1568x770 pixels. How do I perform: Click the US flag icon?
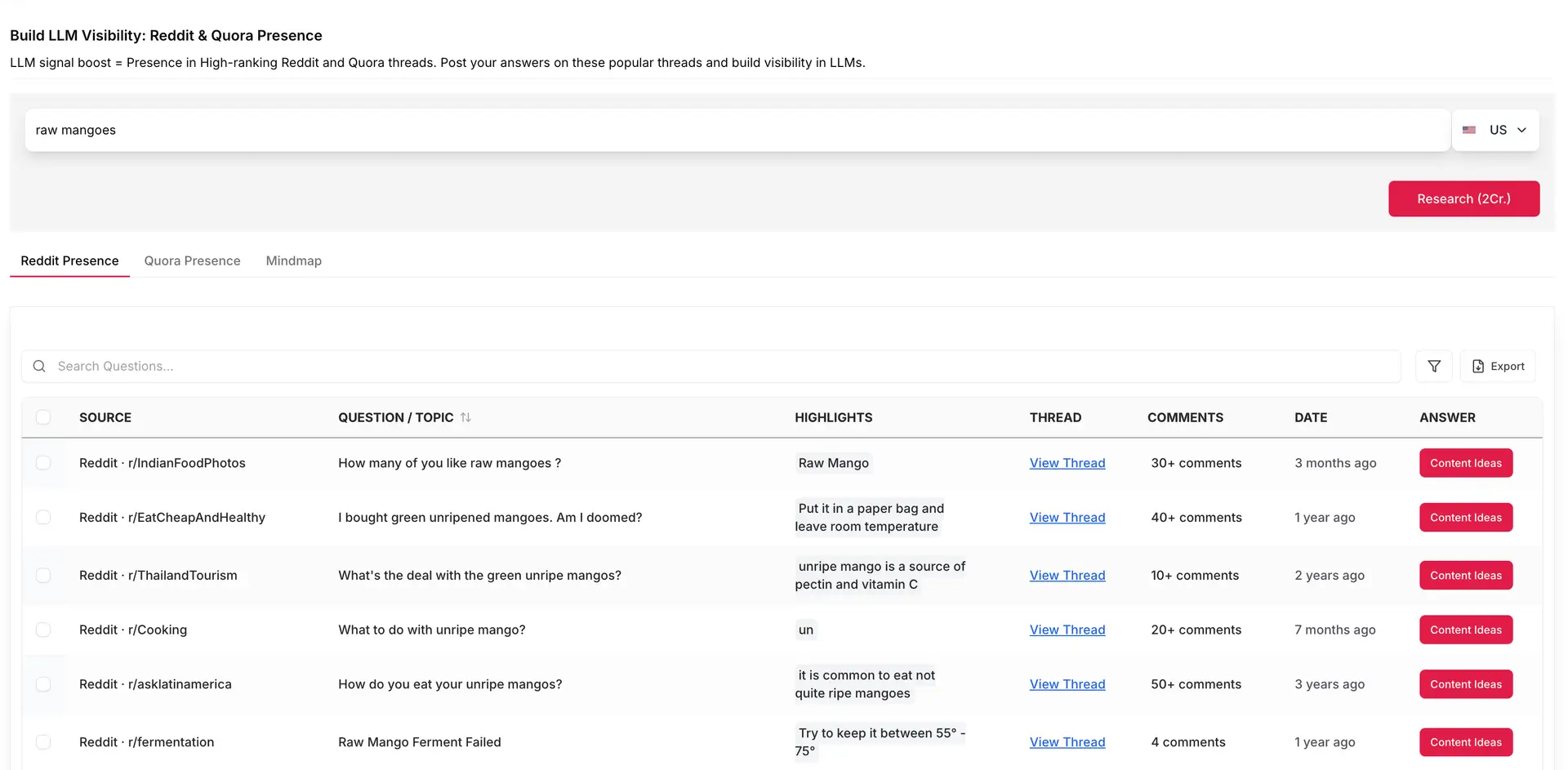(x=1469, y=130)
